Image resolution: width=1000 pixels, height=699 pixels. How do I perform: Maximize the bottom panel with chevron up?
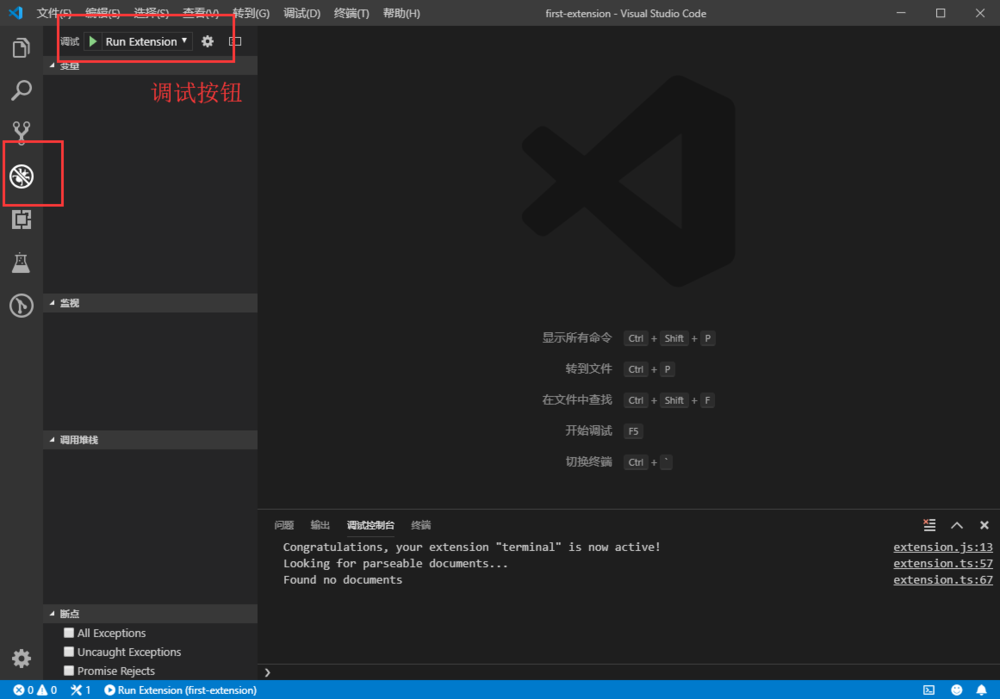point(957,525)
